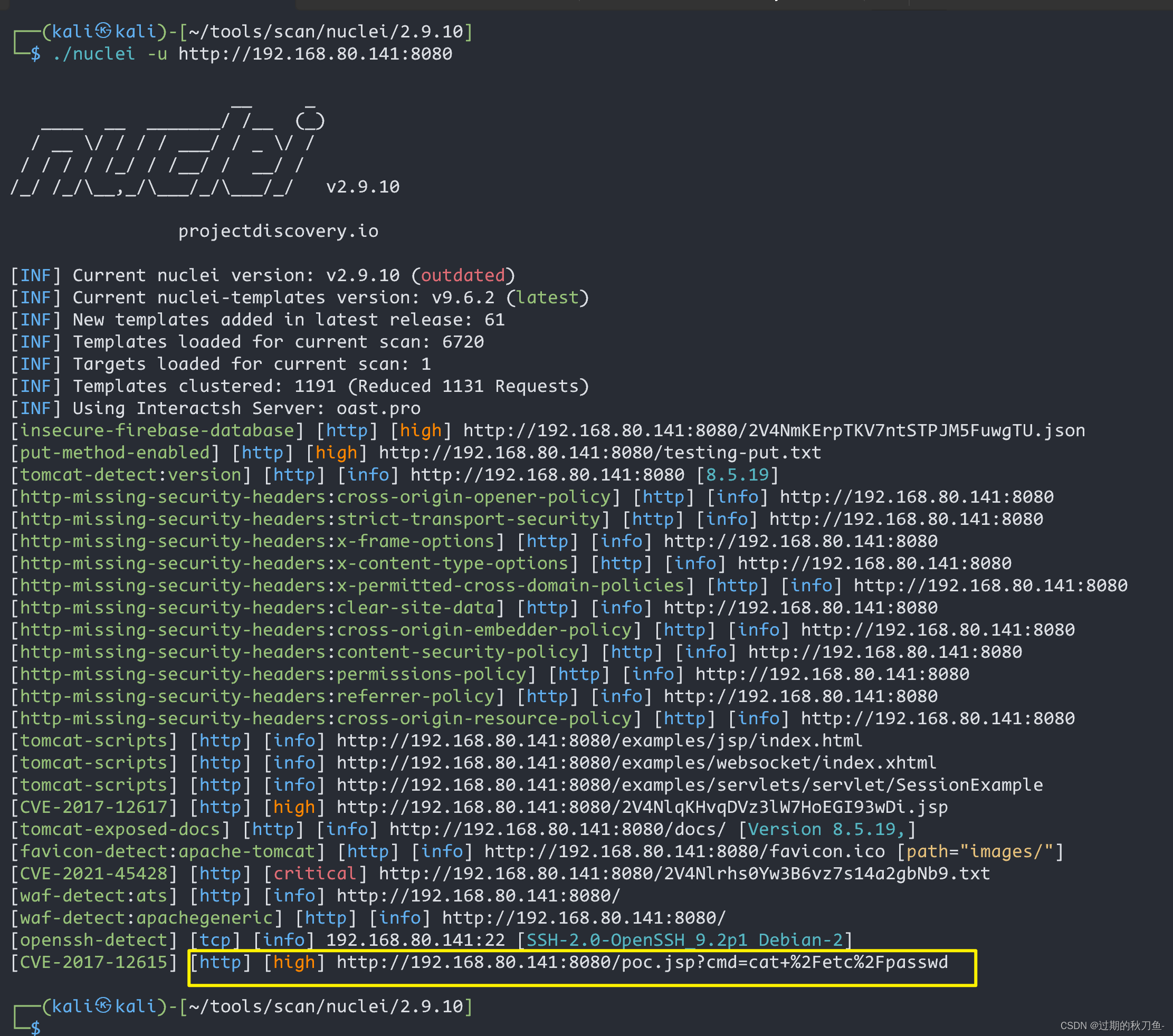1173x1036 pixels.
Task: Click the waf-detect:apachegeneric template name
Action: (x=146, y=918)
